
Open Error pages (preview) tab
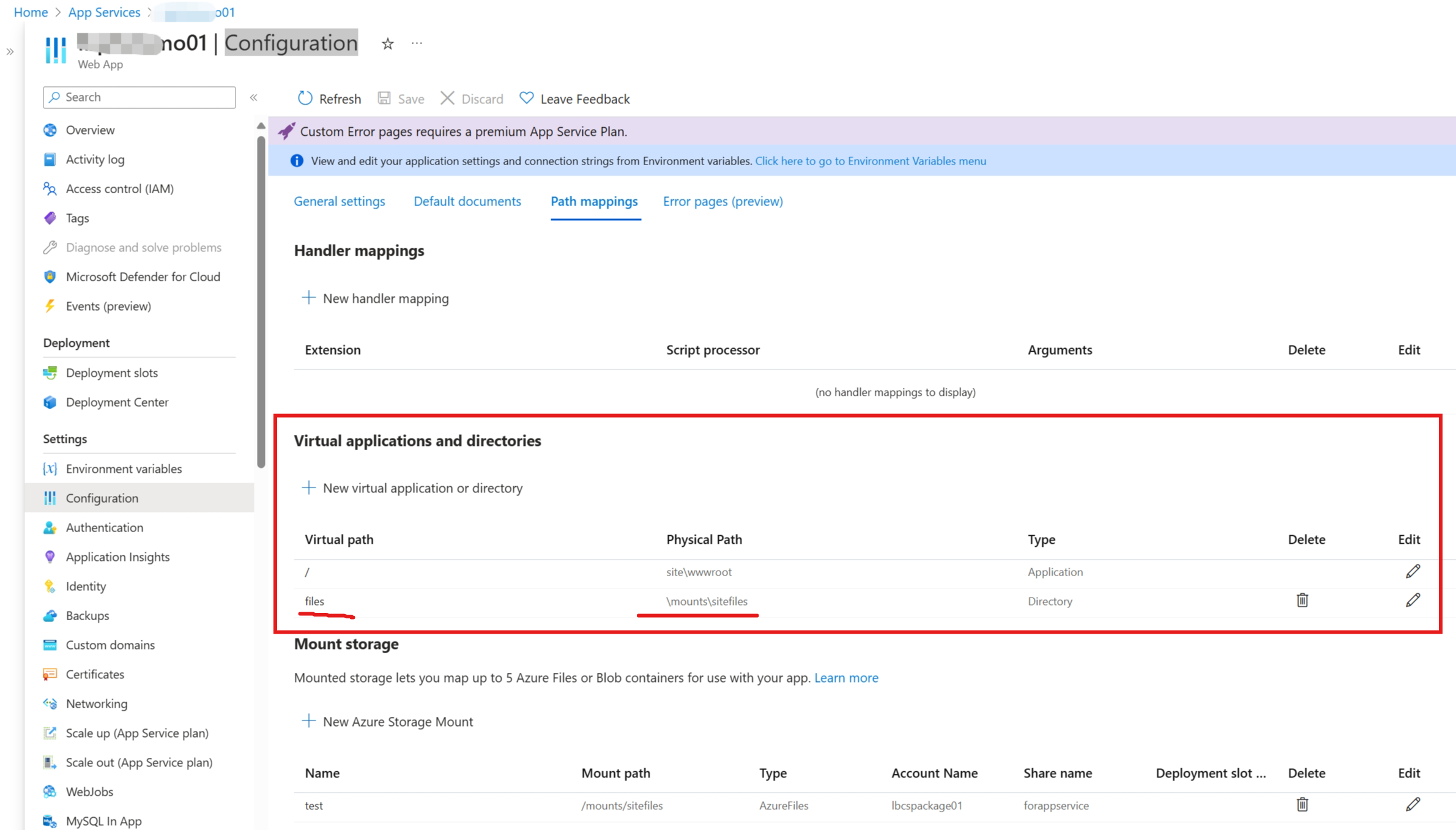tap(722, 201)
